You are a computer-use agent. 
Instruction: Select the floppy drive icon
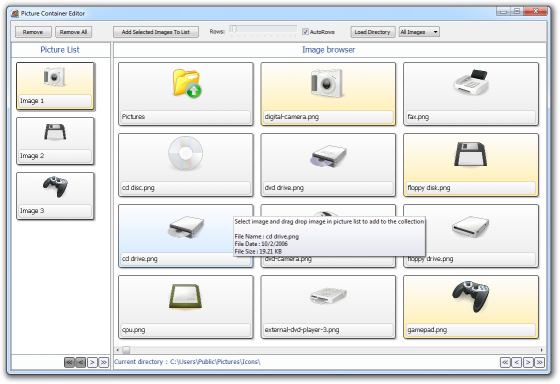[x=470, y=226]
